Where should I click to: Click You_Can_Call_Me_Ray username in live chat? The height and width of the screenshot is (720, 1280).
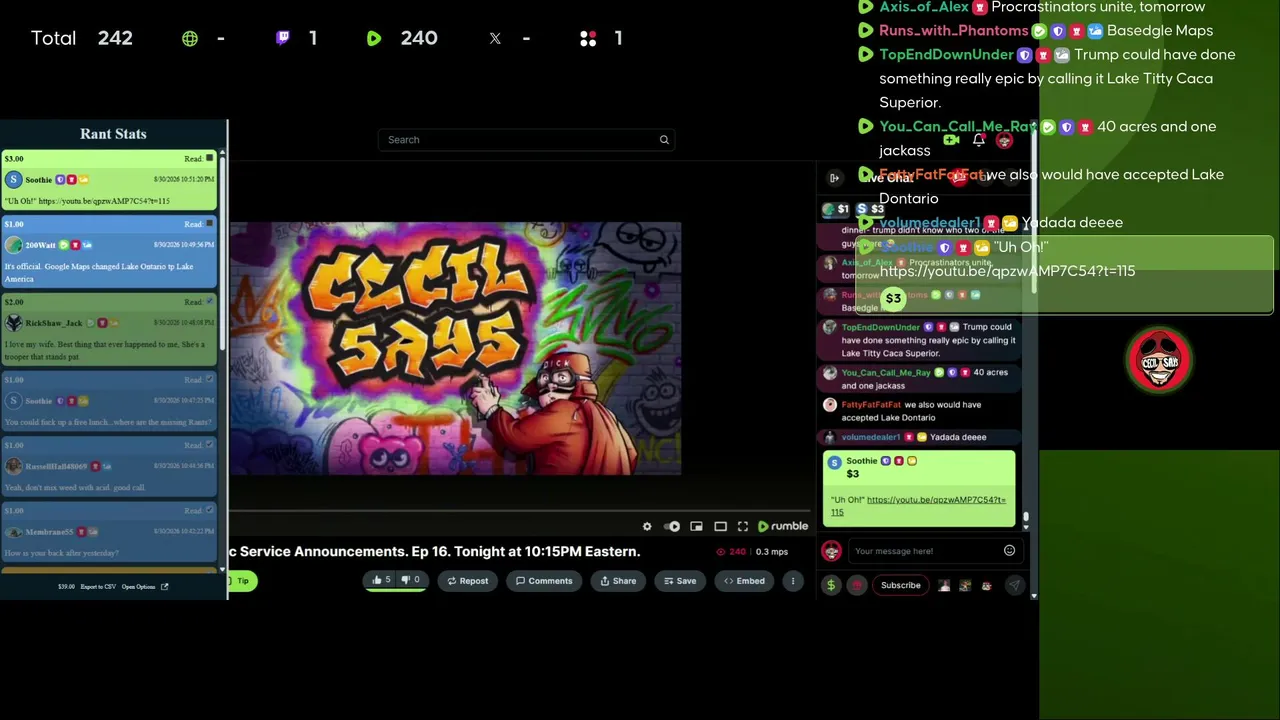(x=886, y=373)
